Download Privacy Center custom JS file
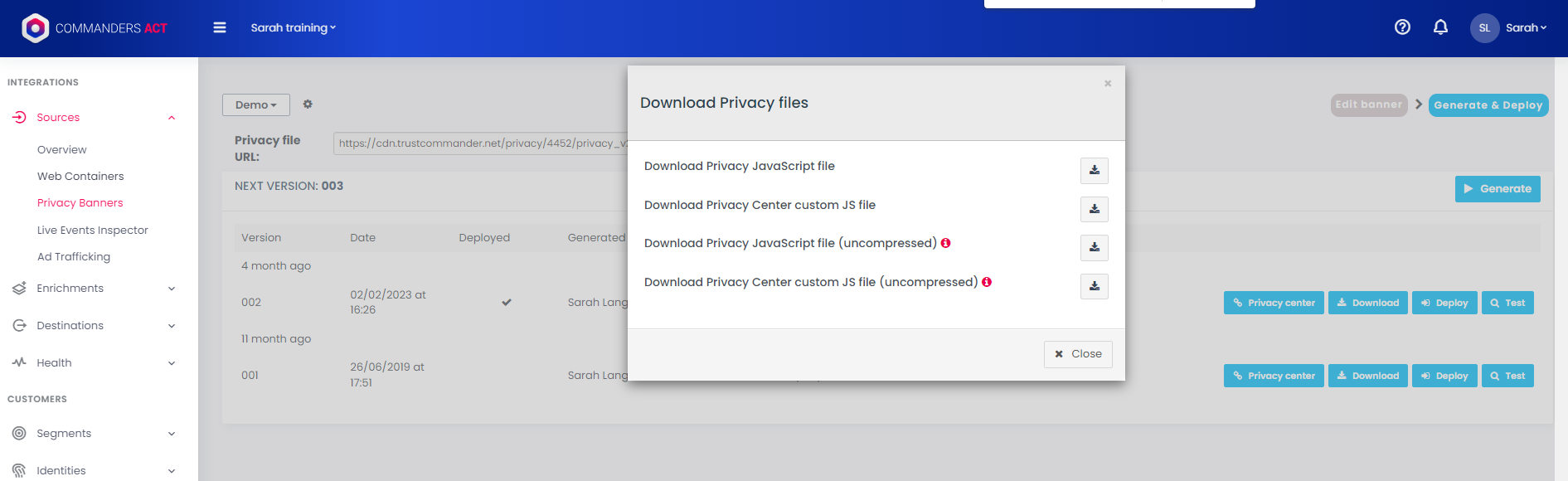The height and width of the screenshot is (481, 1568). pos(1094,209)
